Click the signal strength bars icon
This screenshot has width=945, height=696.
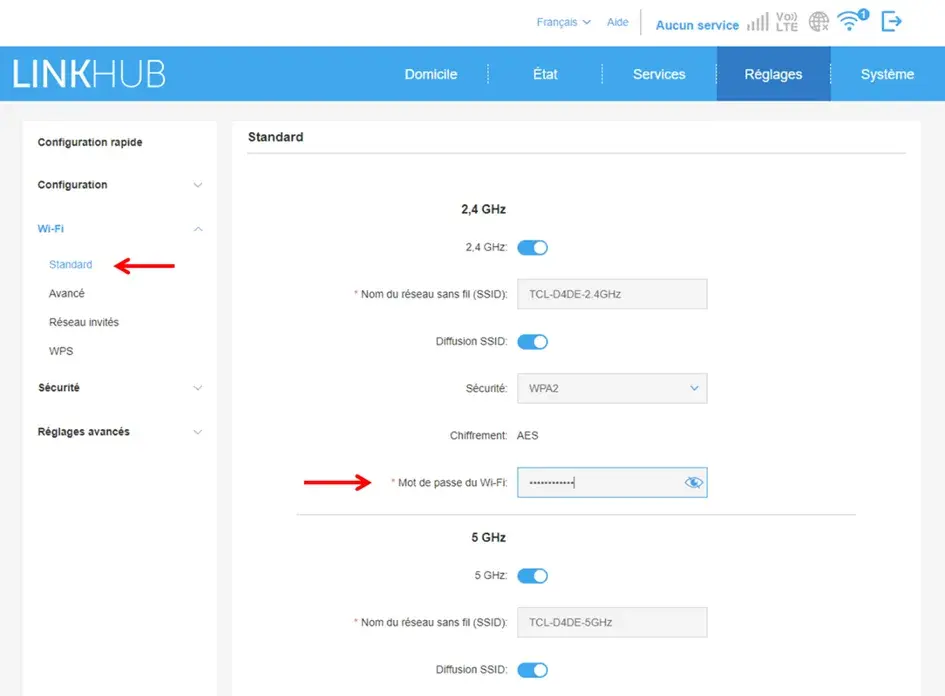tap(757, 22)
